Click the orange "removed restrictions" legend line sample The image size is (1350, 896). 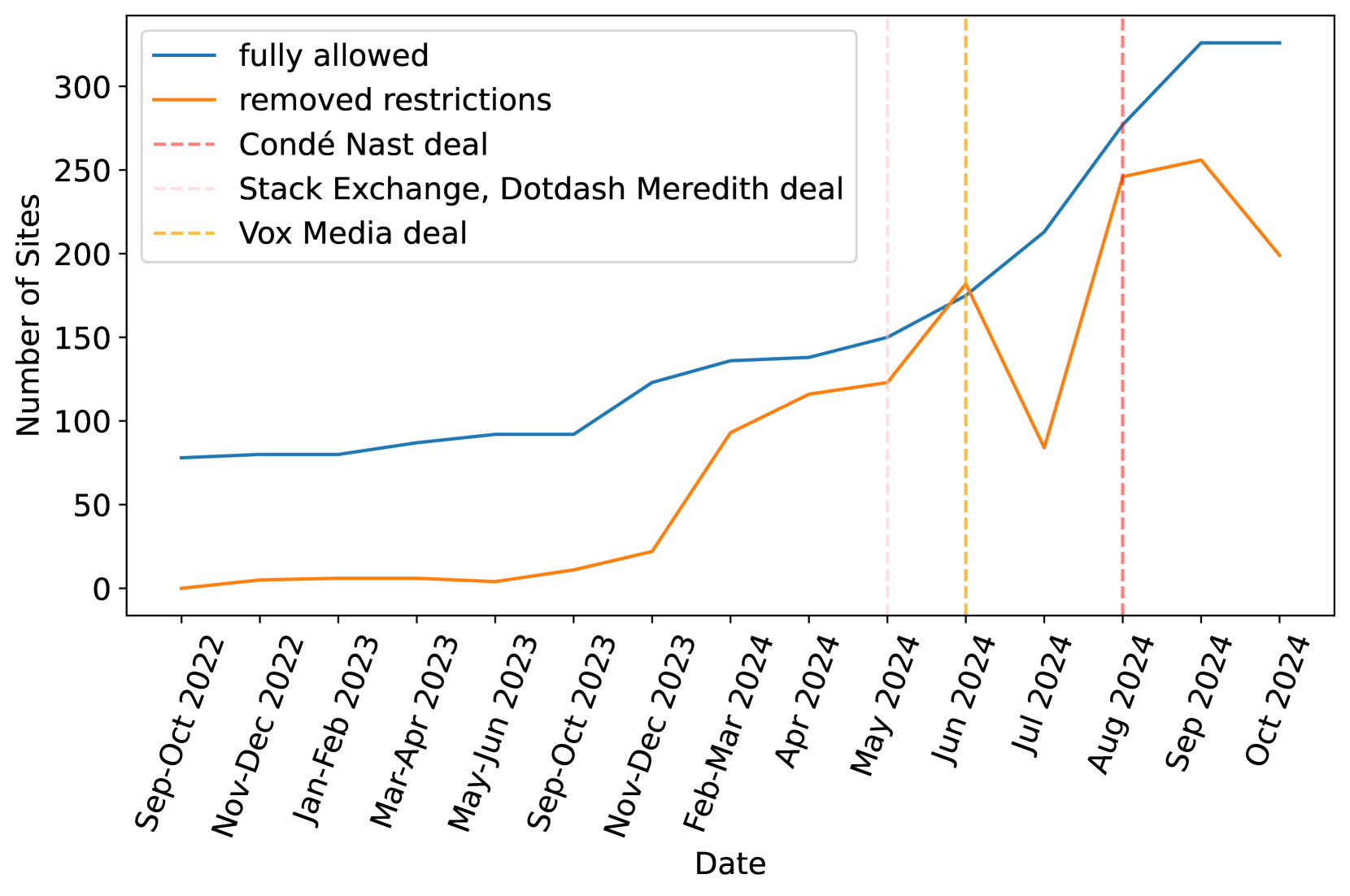tap(184, 100)
